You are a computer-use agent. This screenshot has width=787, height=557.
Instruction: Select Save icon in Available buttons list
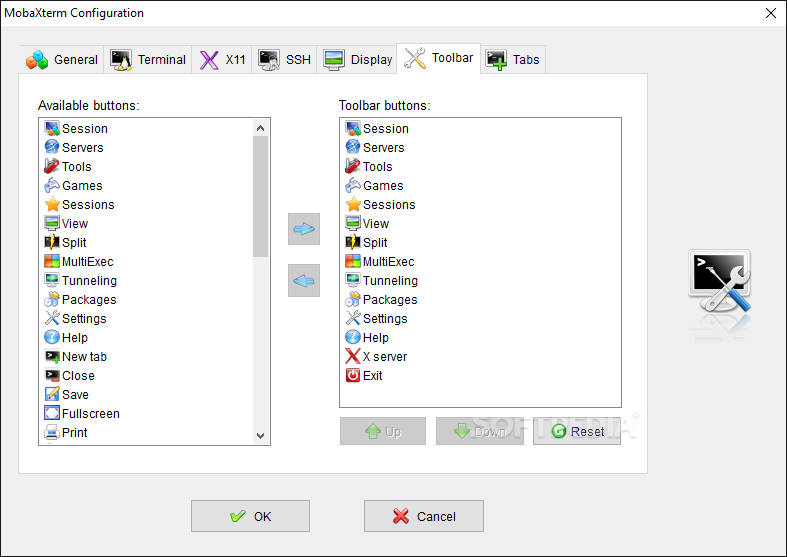click(52, 394)
